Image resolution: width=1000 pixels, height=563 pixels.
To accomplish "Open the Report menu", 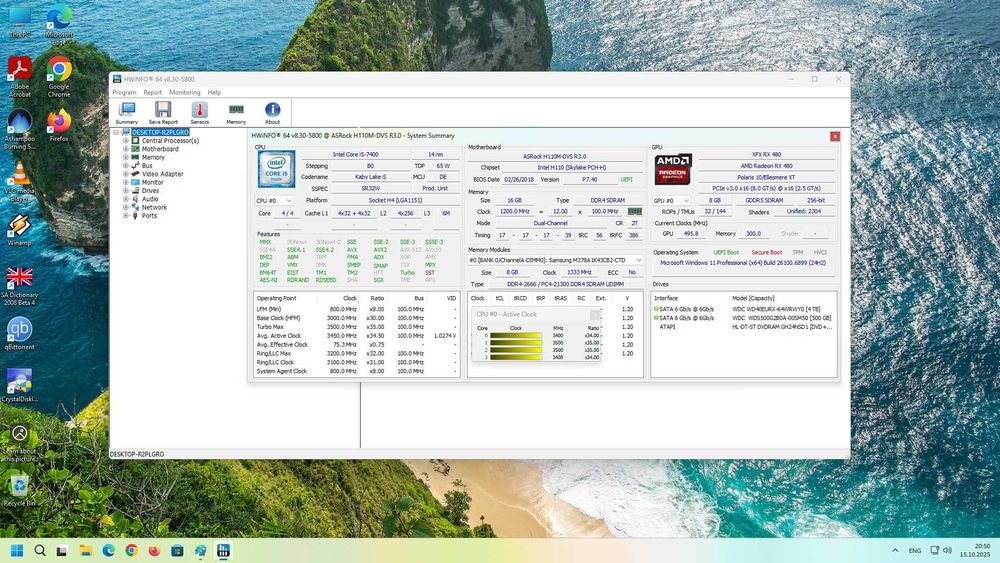I will pyautogui.click(x=152, y=92).
